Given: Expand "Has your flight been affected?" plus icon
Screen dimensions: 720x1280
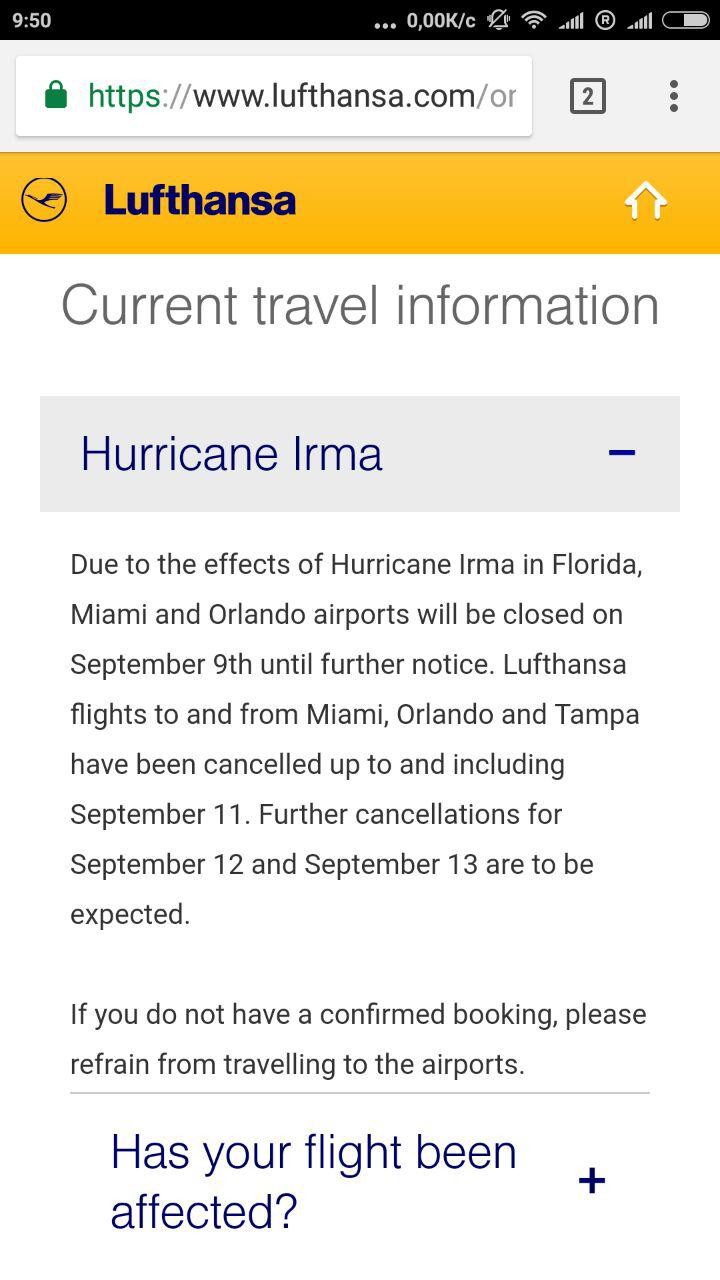Looking at the screenshot, I should pos(592,1181).
